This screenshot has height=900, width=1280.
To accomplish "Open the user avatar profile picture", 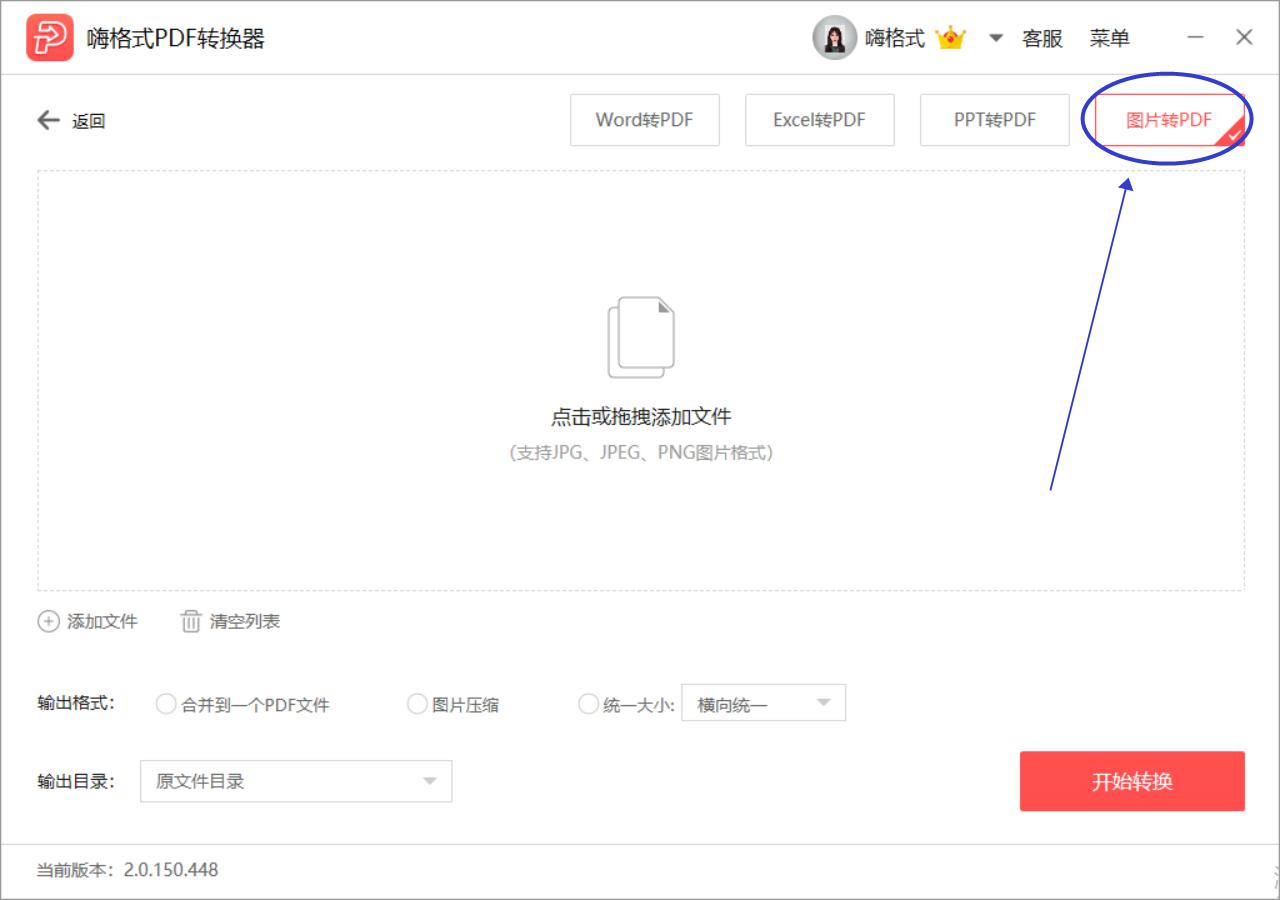I will (x=834, y=38).
